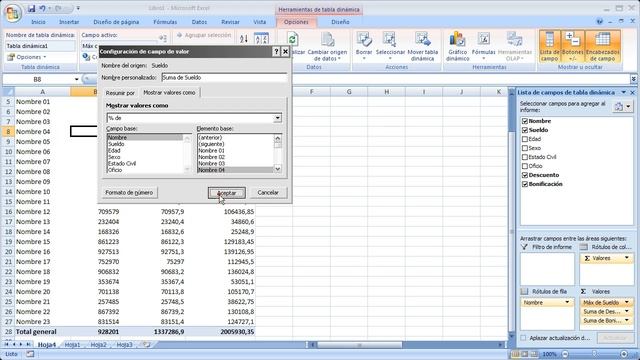Image resolution: width=640 pixels, height=360 pixels.
Task: Click the zoom slider handle
Action: click(x=594, y=354)
